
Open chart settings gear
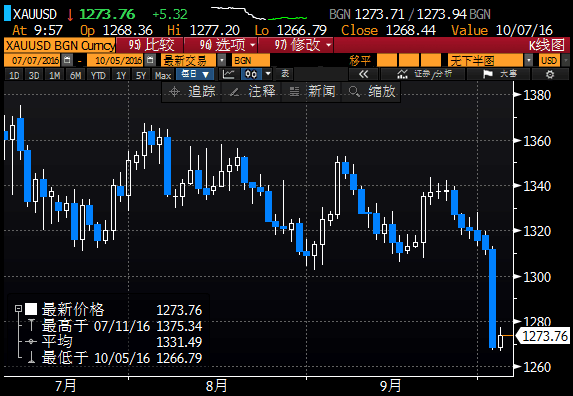550,75
